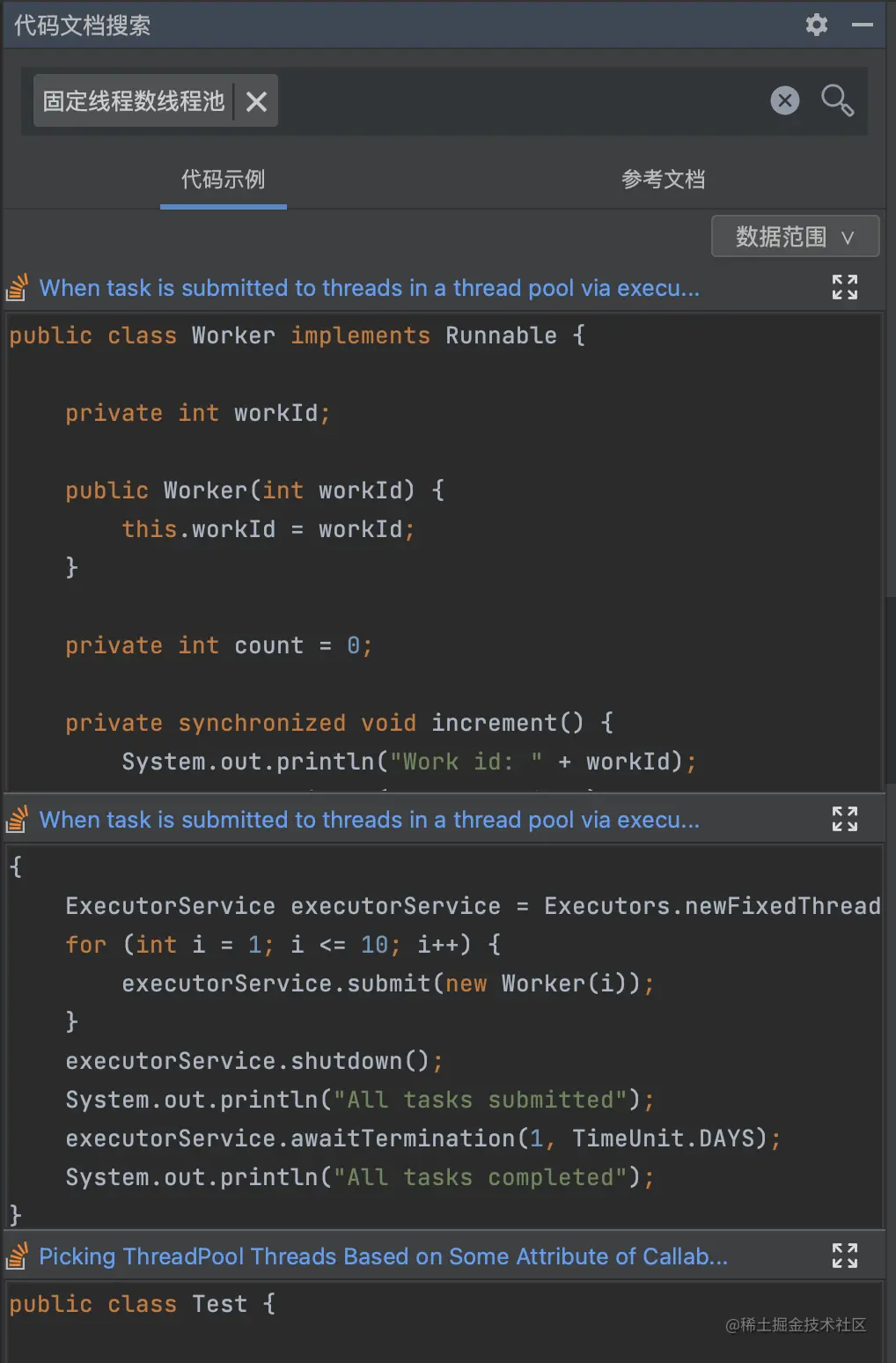The width and height of the screenshot is (896, 1363).
Task: Switch to the 代码示例 tab
Action: pyautogui.click(x=224, y=180)
